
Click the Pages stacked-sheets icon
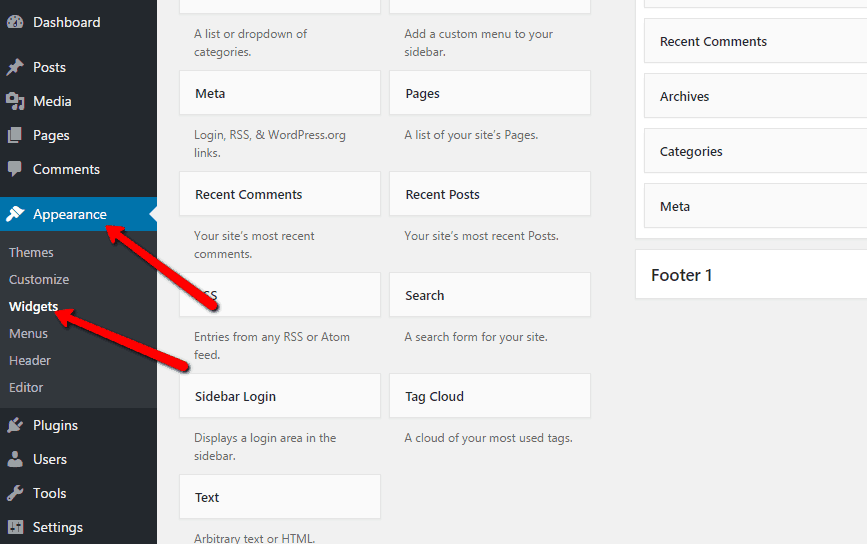pos(15,135)
